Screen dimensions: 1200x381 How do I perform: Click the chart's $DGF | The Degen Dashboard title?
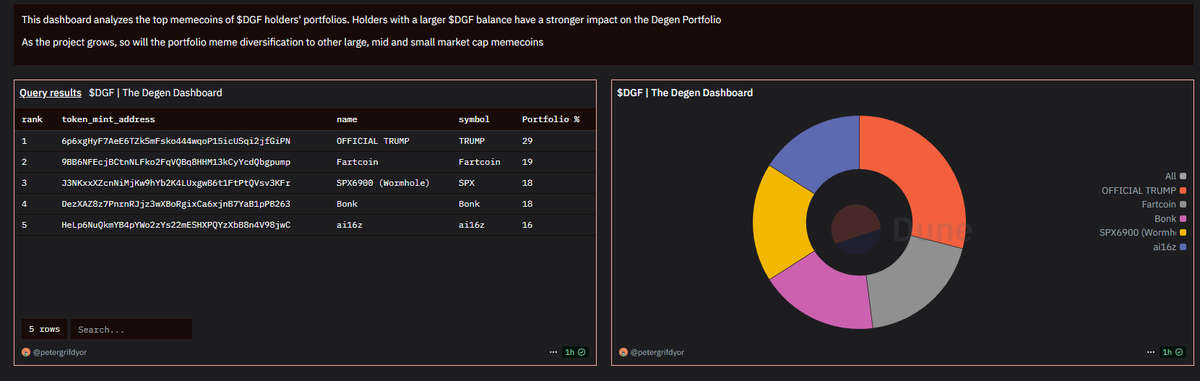coord(685,92)
